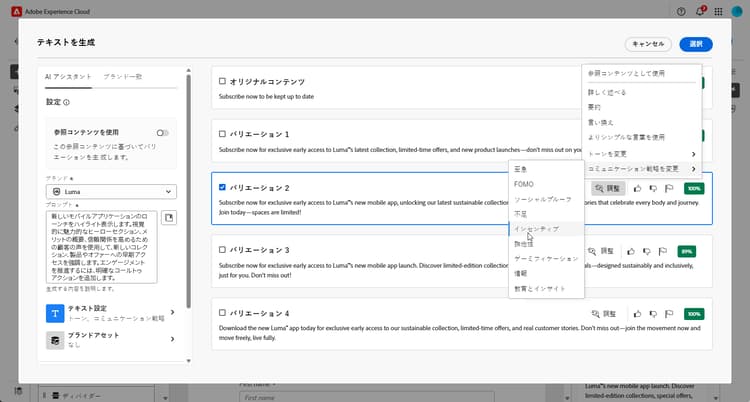Click 調整 button on バリエーション 4
Viewport: 750px width, 402px height.
(604, 314)
